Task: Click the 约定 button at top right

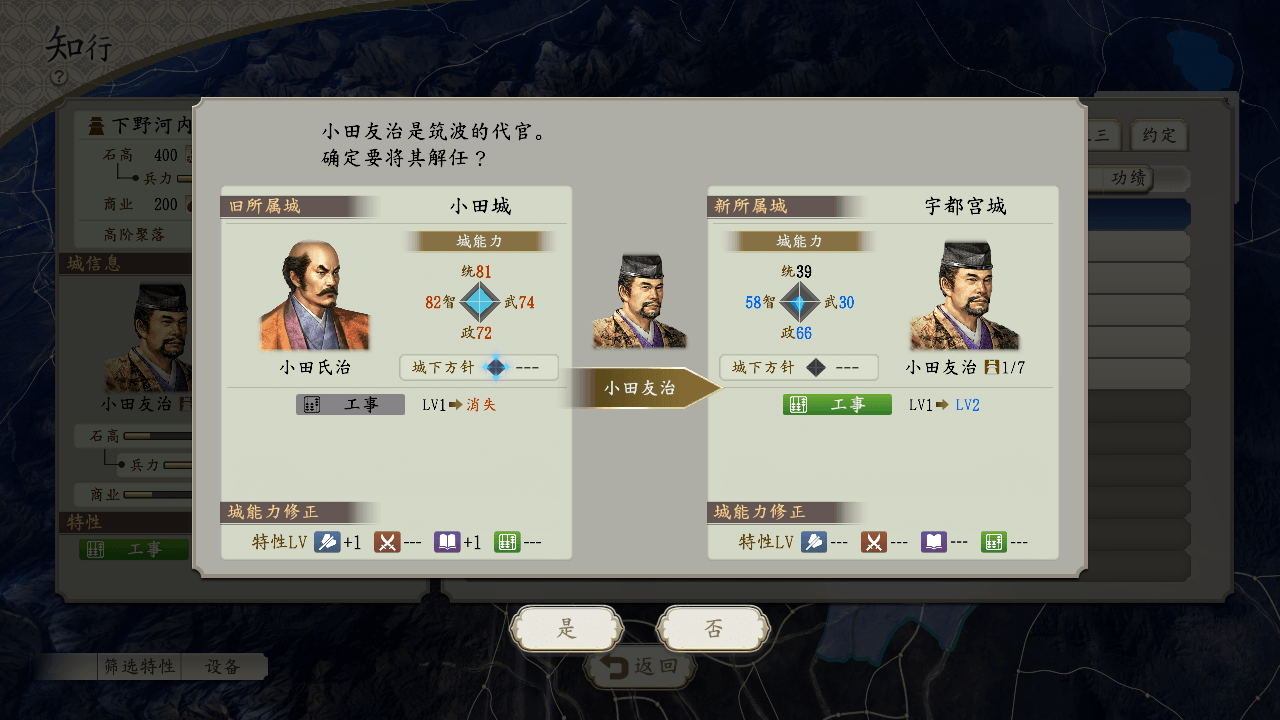Action: tap(1159, 135)
